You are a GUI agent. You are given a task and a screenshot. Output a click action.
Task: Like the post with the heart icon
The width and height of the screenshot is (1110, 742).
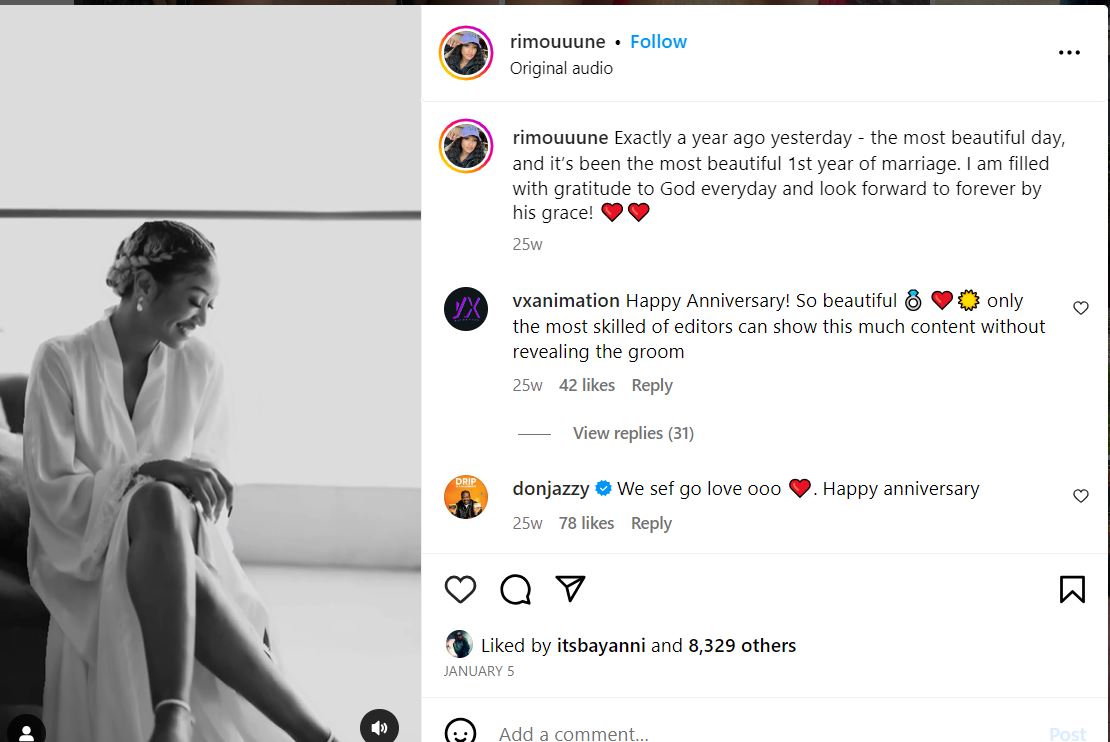coord(460,590)
